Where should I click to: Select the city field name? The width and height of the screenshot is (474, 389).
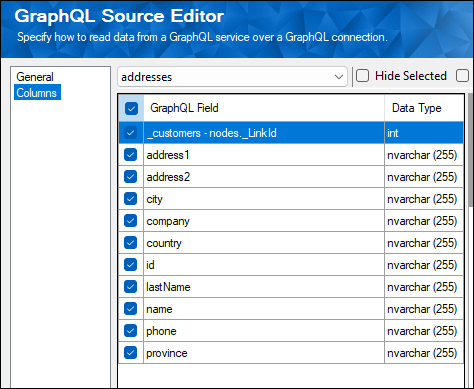(x=264, y=199)
